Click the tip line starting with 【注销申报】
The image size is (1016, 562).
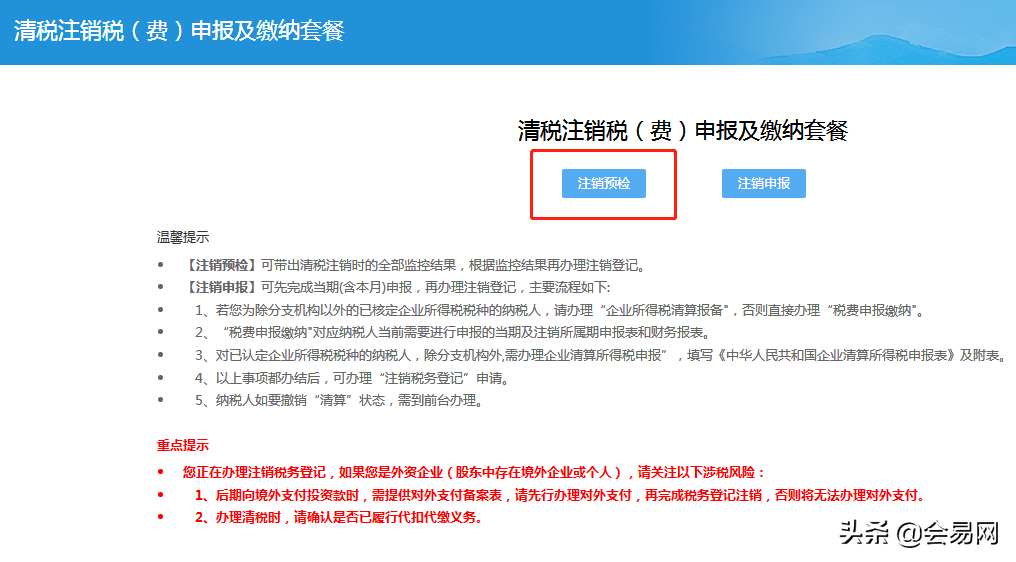coord(397,287)
